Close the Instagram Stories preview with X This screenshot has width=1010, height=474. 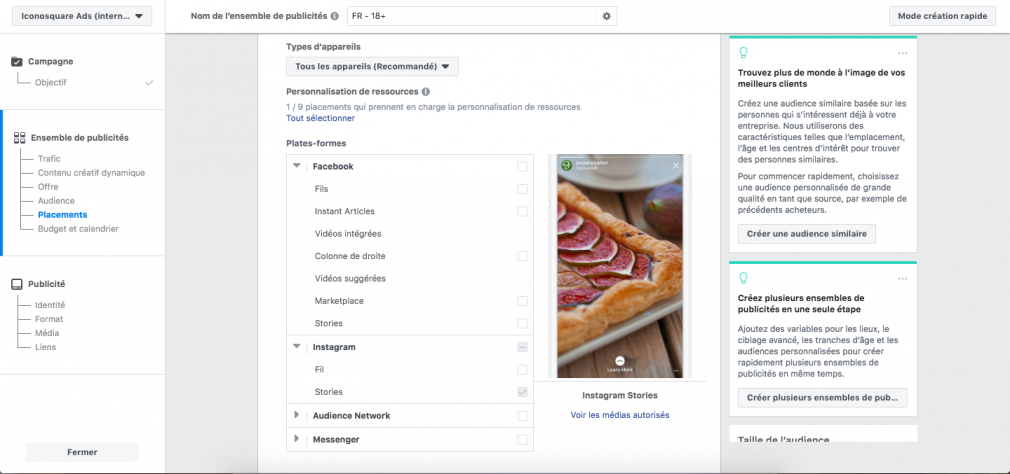pos(676,166)
